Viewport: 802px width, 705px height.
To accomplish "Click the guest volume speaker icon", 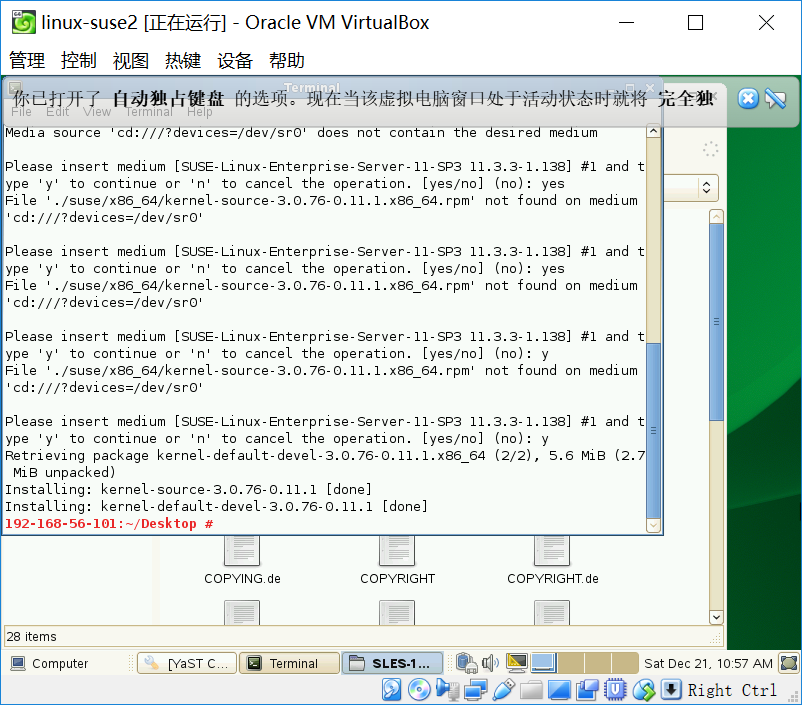I will point(490,663).
